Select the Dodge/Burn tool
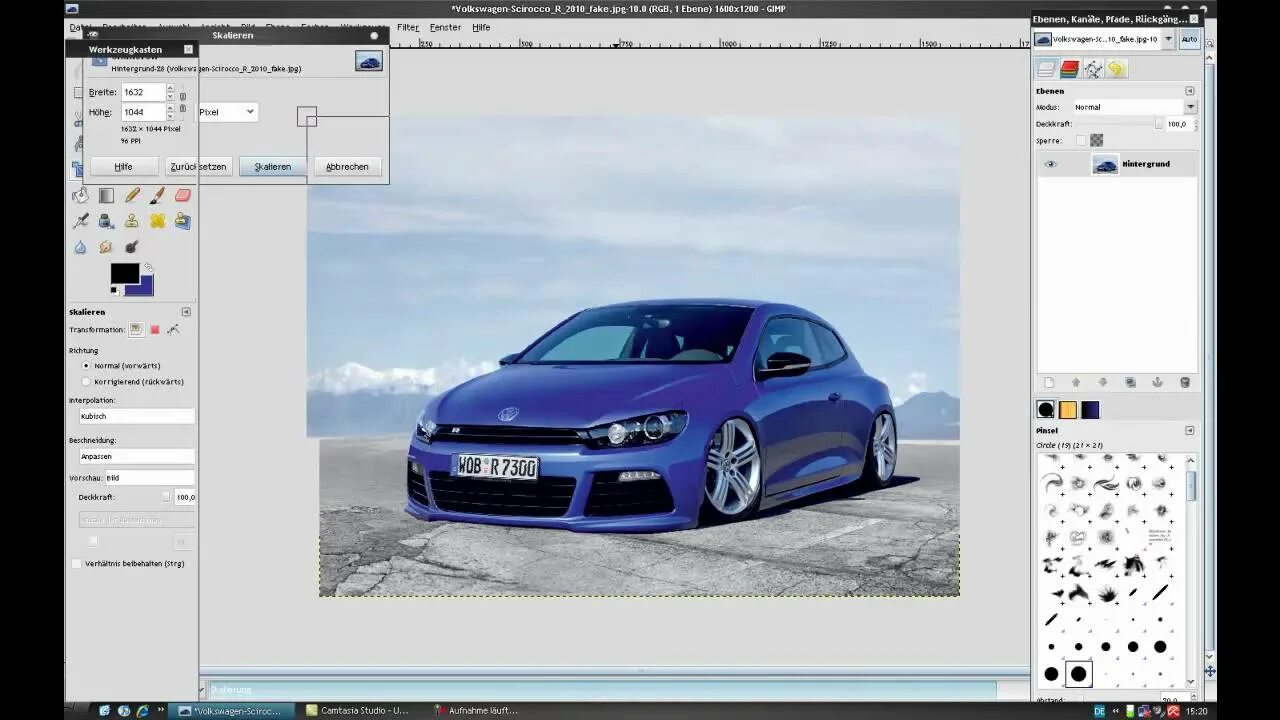Viewport: 1280px width, 720px height. pos(132,246)
